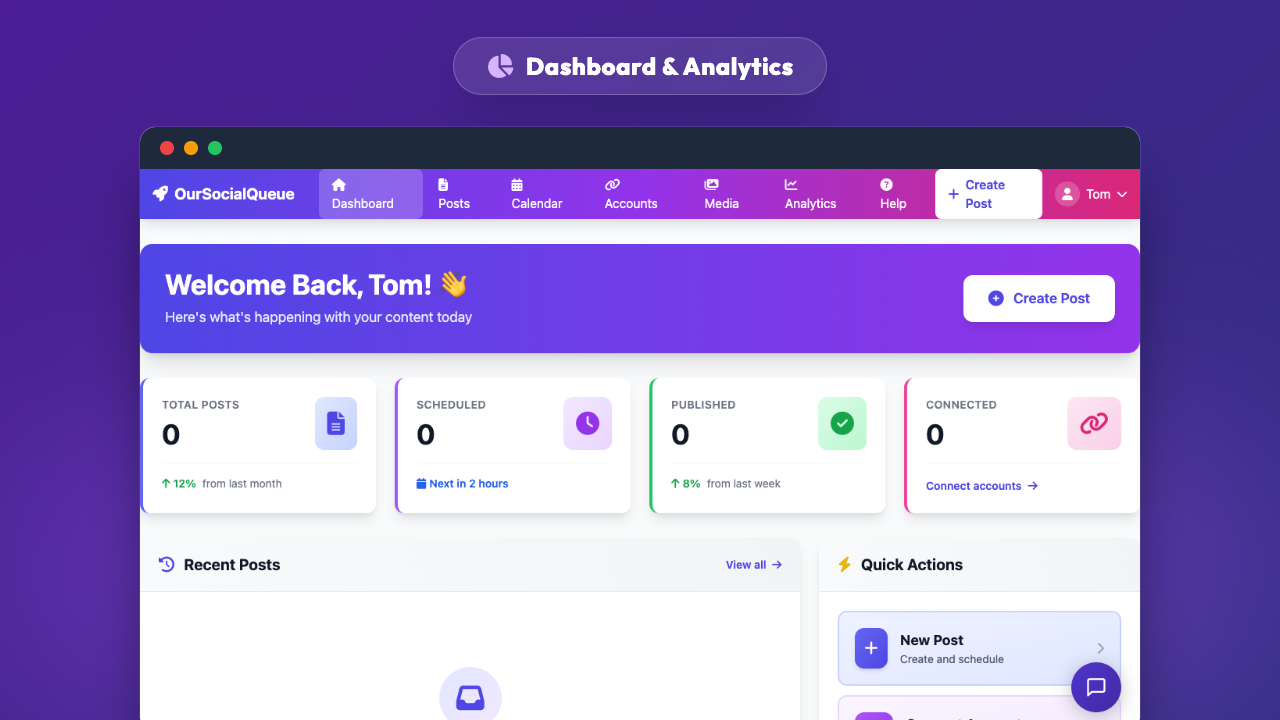
Task: Select the Analytics chart icon
Action: [791, 185]
